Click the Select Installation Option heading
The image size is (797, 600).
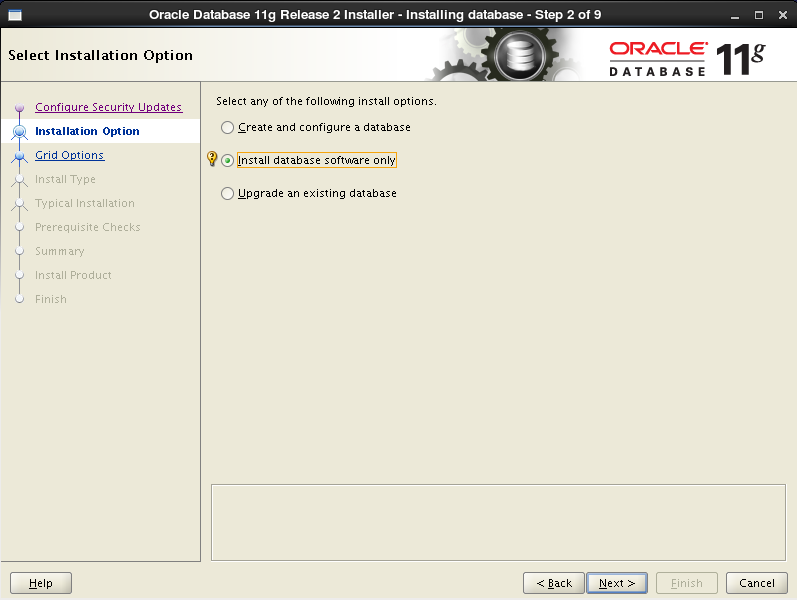[x=100, y=55]
